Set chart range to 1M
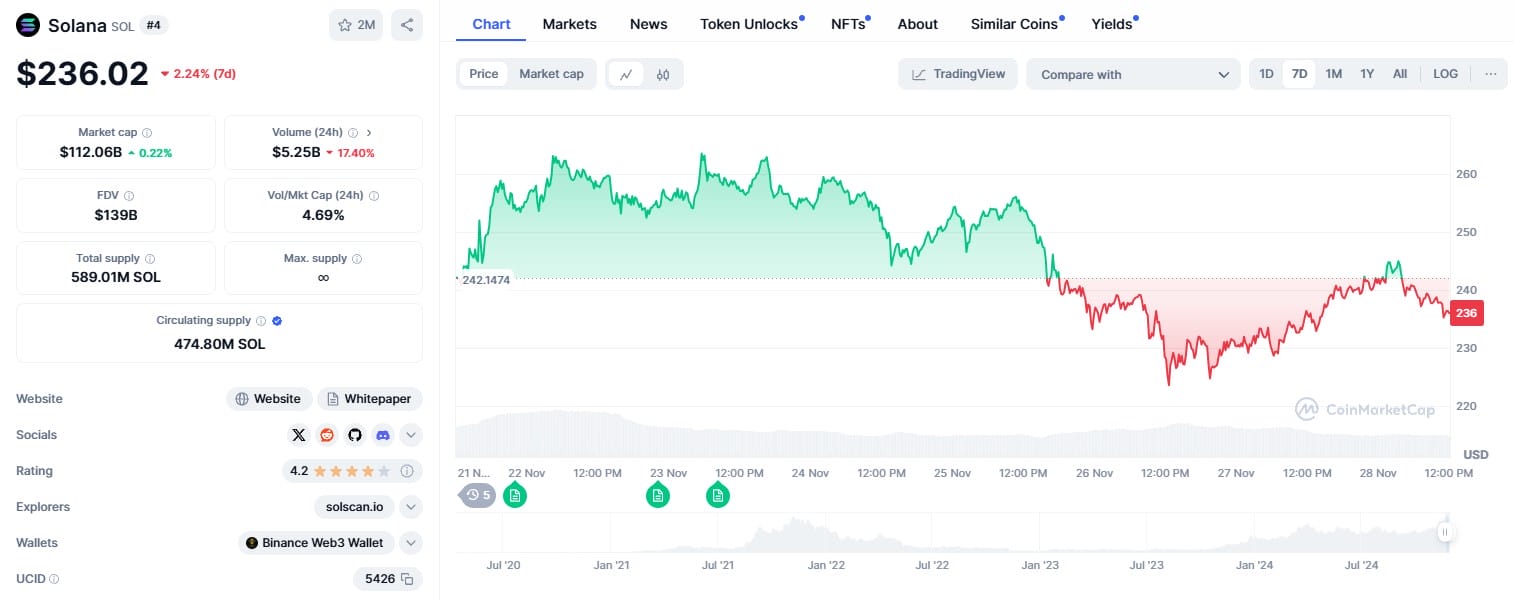This screenshot has height=600, width=1514. [x=1334, y=74]
